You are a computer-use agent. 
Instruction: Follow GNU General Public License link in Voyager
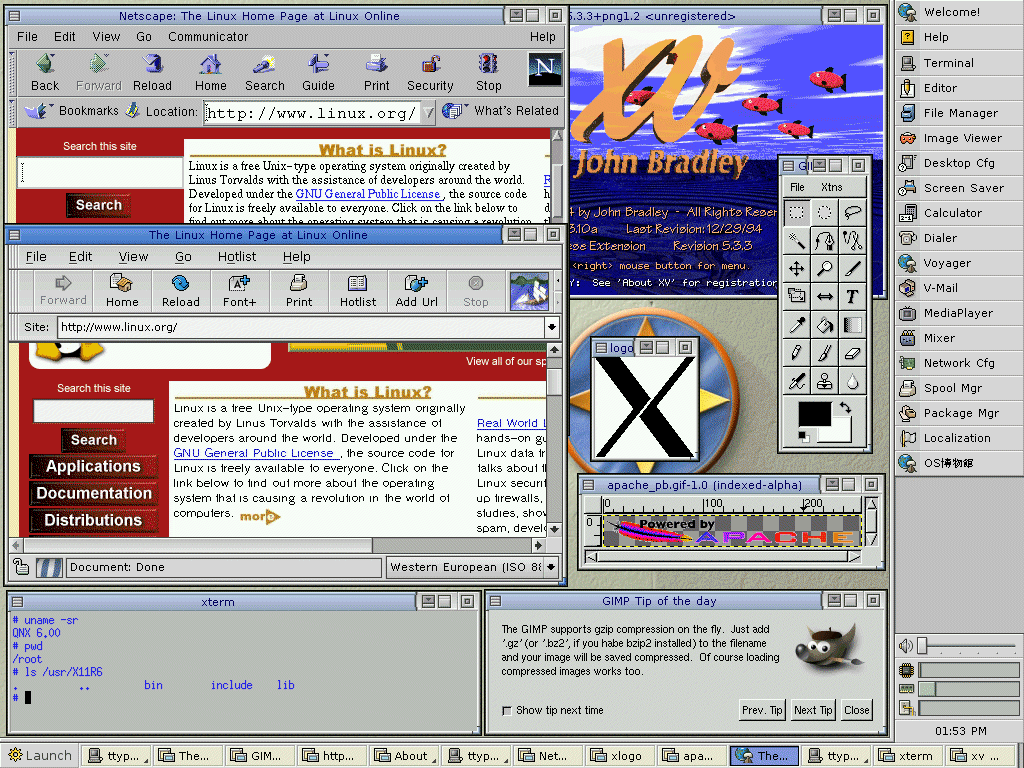(x=253, y=453)
